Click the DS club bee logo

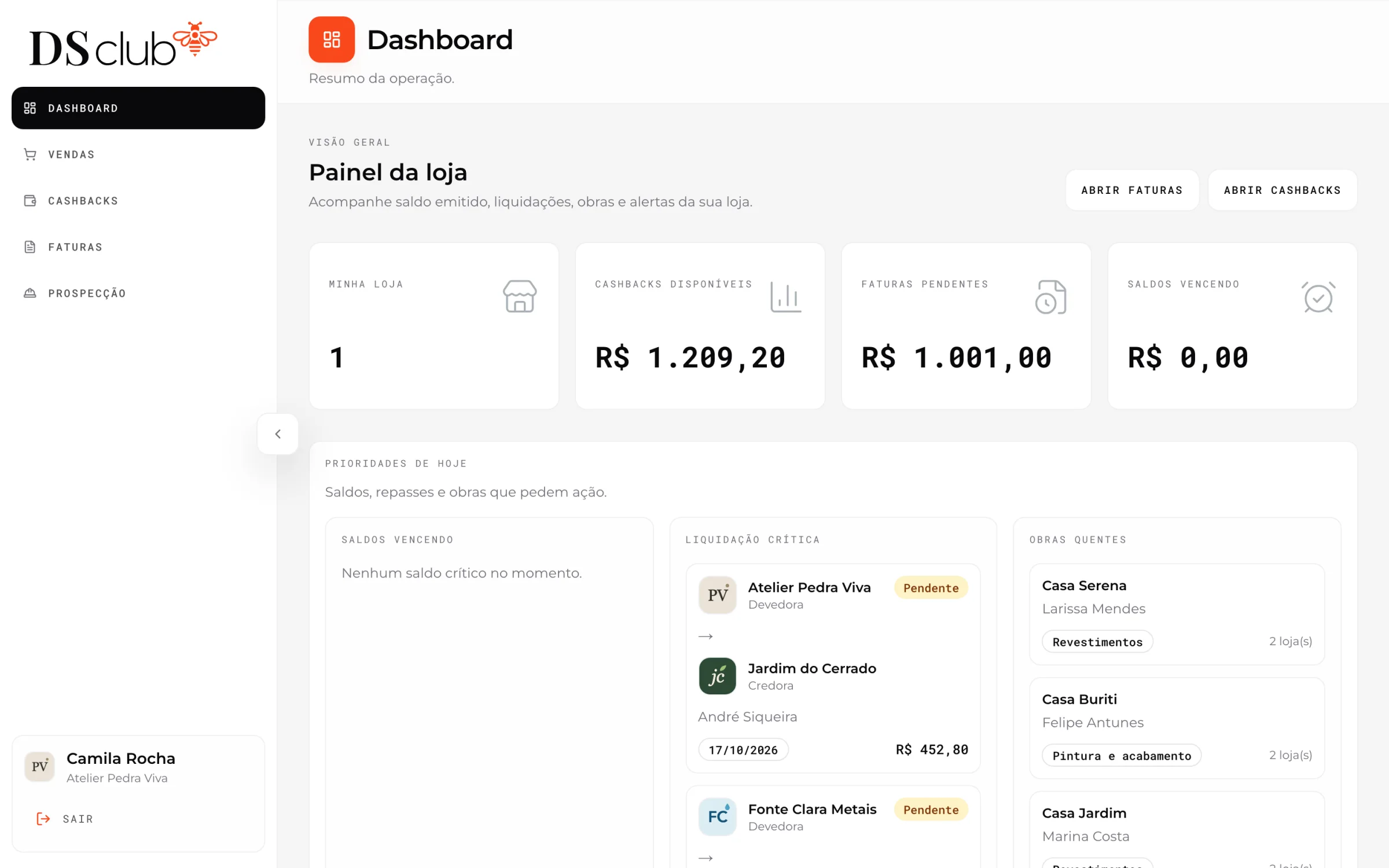tap(123, 44)
